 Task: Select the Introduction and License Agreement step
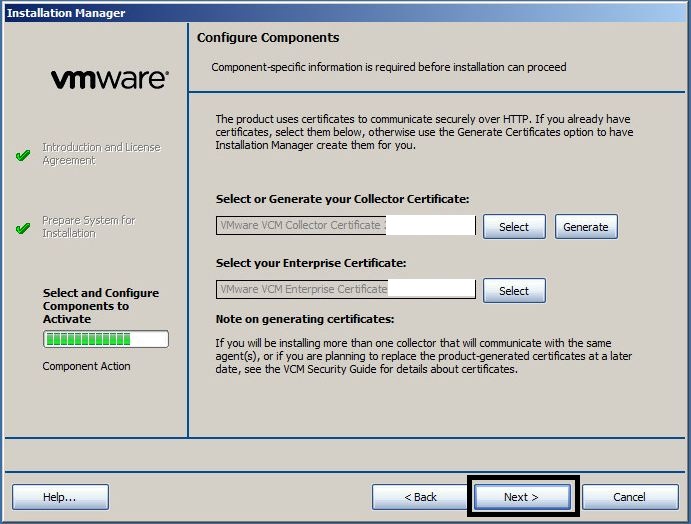click(100, 154)
